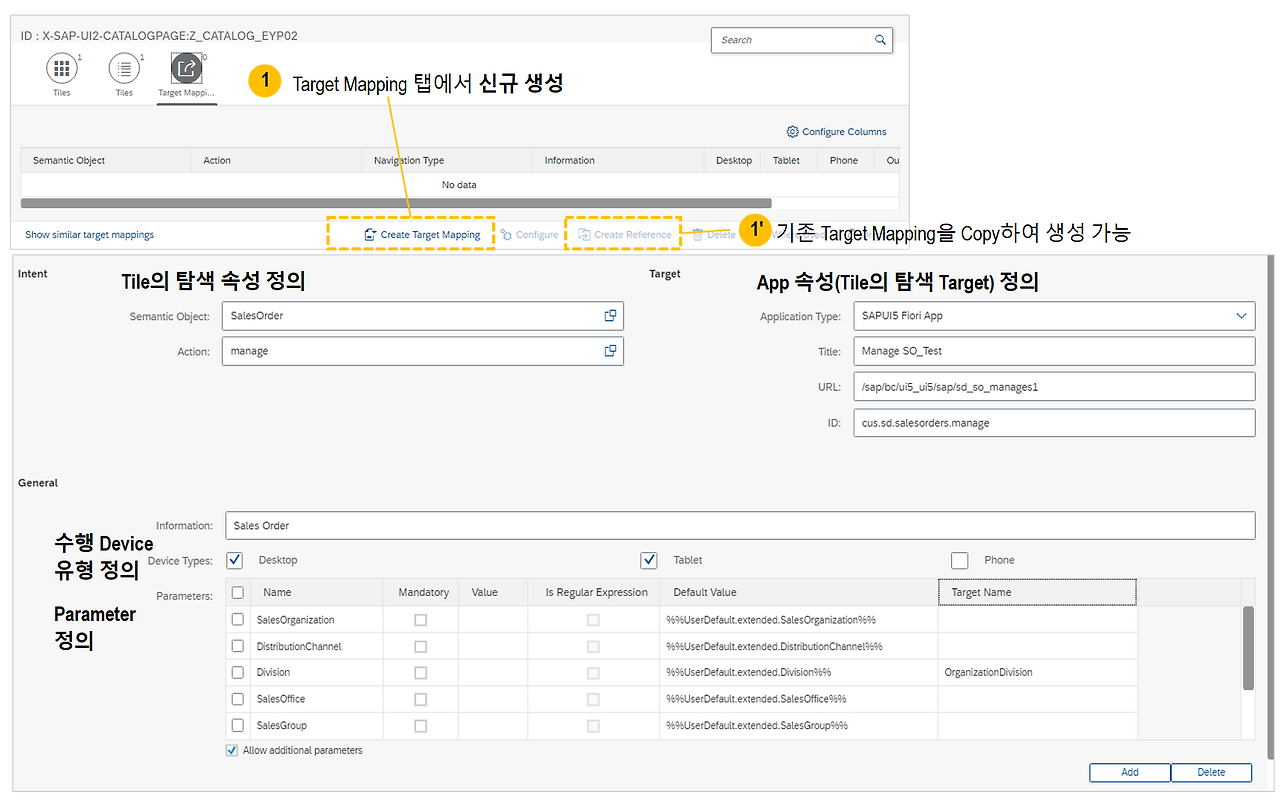The height and width of the screenshot is (801, 1280).
Task: Open value help icon for Semantic Object
Action: [x=610, y=316]
